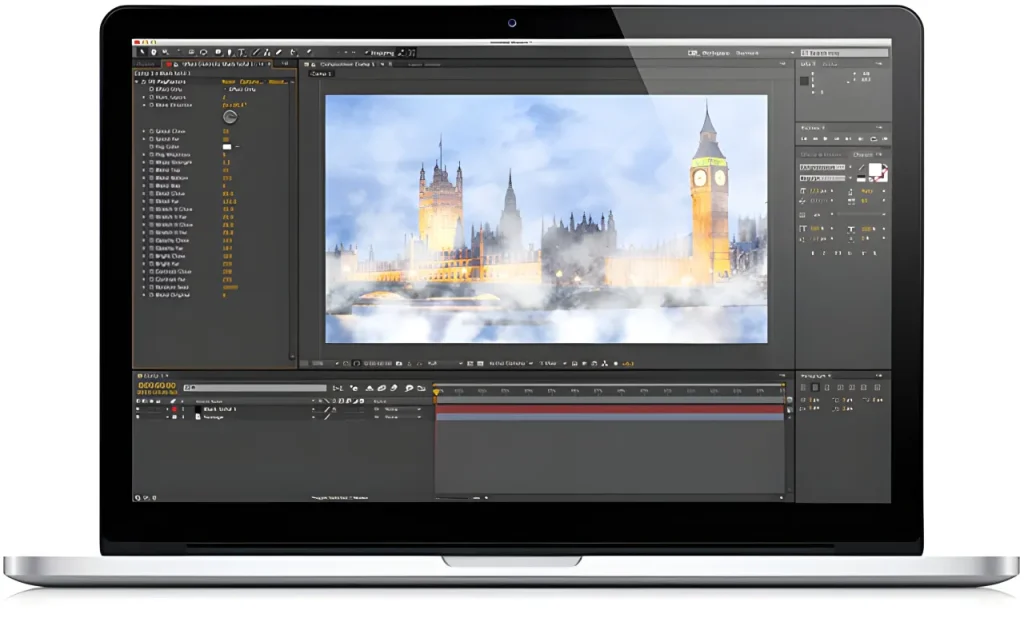Select the Hand tool in toolbar
1024x626 pixels.
153,52
